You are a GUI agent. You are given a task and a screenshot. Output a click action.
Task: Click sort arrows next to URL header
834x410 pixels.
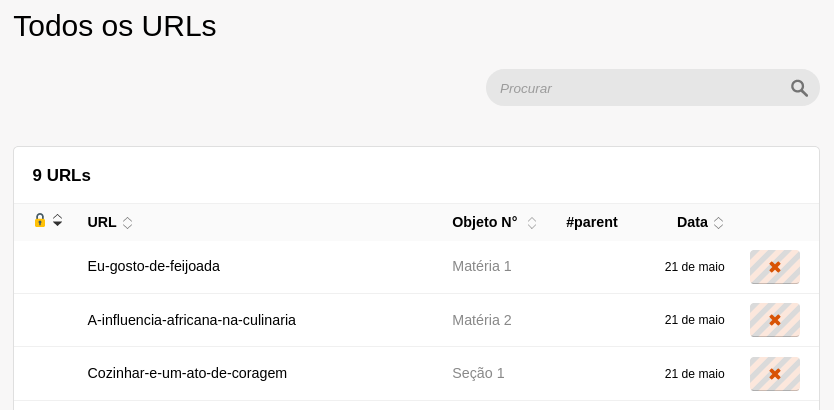[128, 223]
